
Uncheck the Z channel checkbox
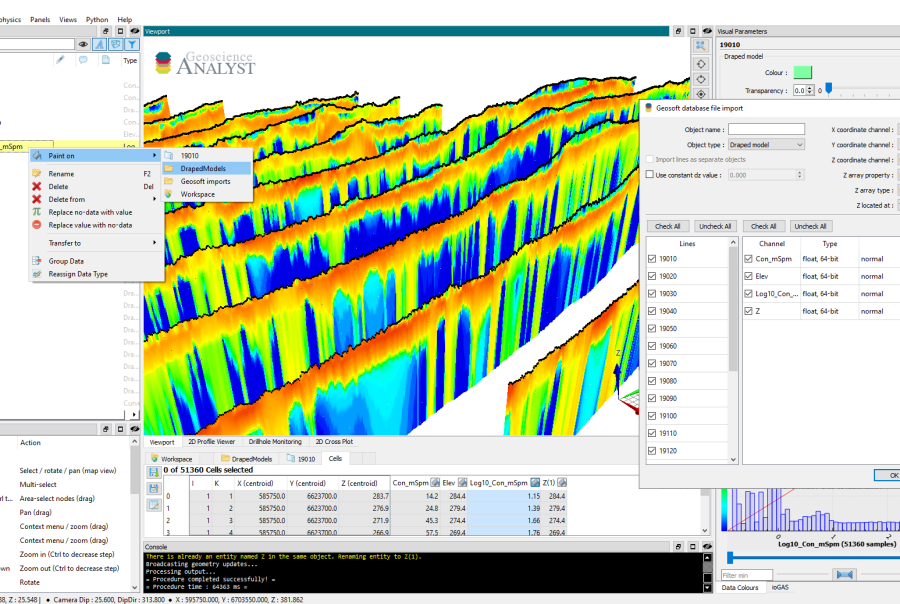point(748,311)
